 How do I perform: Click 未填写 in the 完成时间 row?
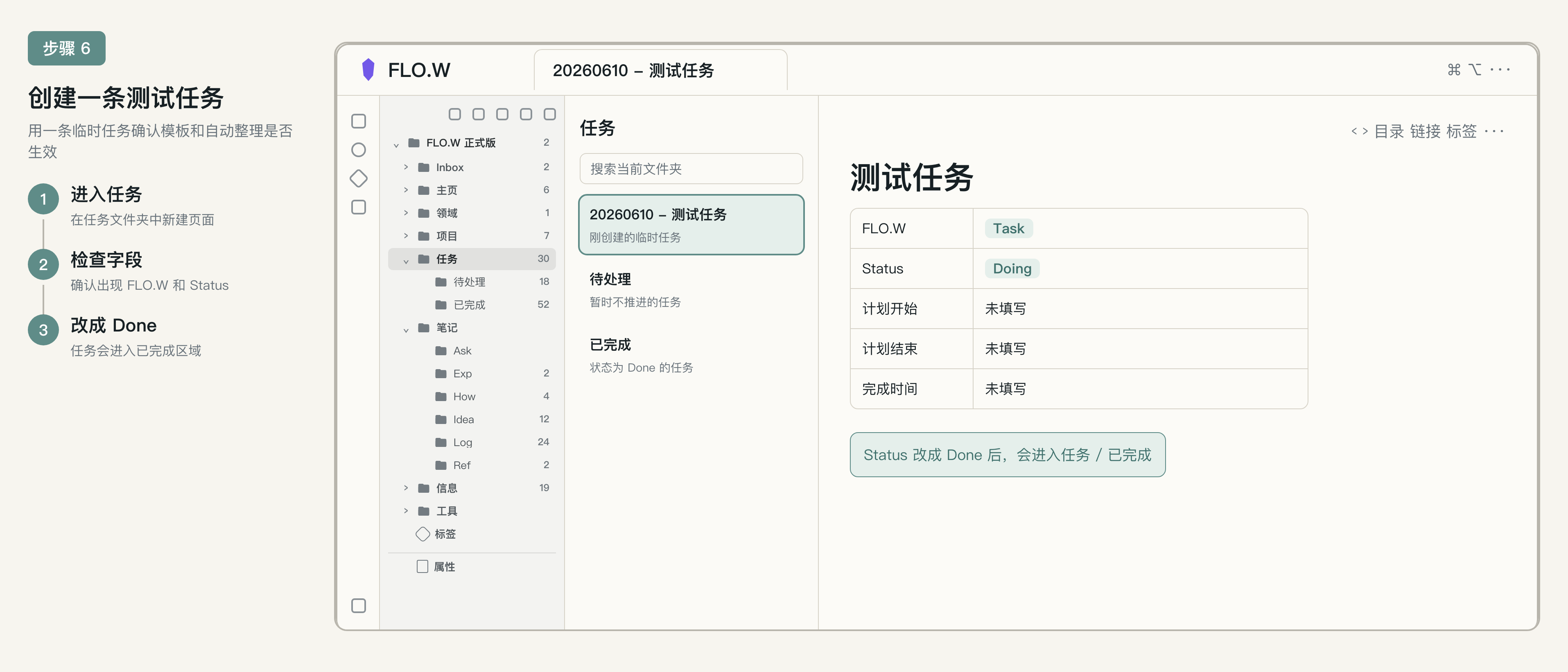click(1005, 389)
